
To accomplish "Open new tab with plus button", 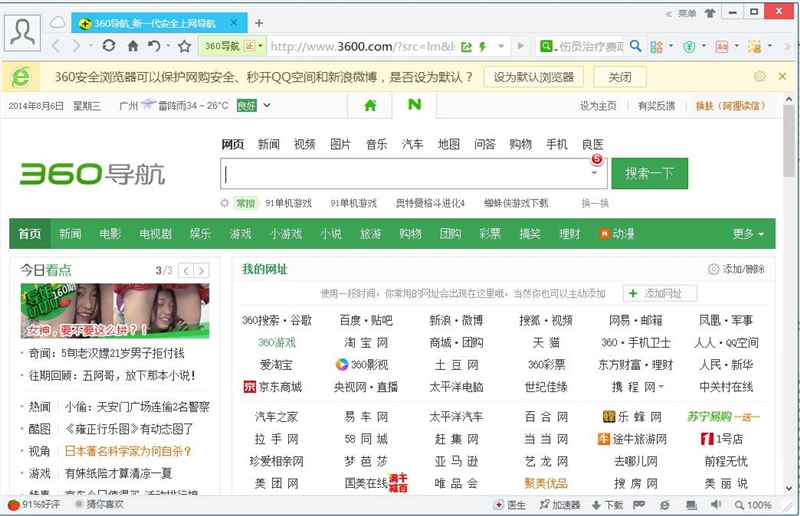I will click(x=259, y=23).
